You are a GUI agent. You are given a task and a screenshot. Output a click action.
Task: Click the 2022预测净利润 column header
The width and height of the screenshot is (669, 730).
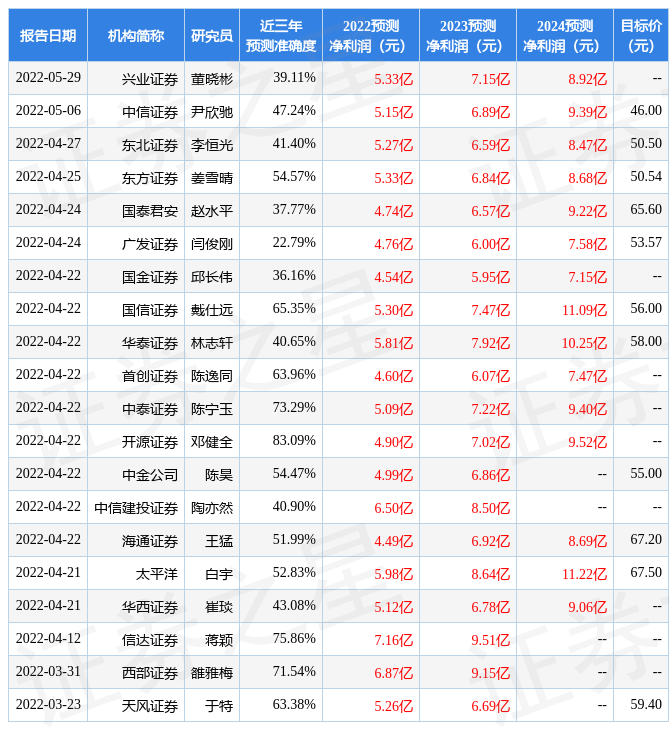[371, 35]
